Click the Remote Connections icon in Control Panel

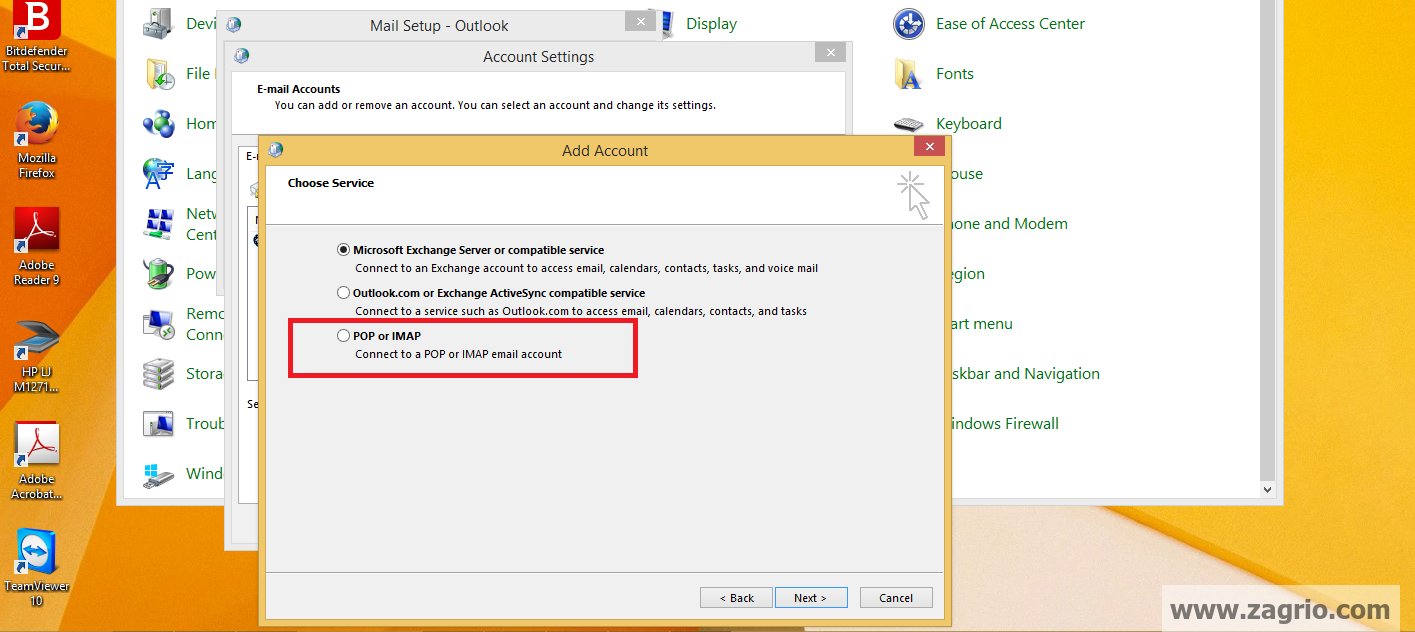pyautogui.click(x=160, y=324)
